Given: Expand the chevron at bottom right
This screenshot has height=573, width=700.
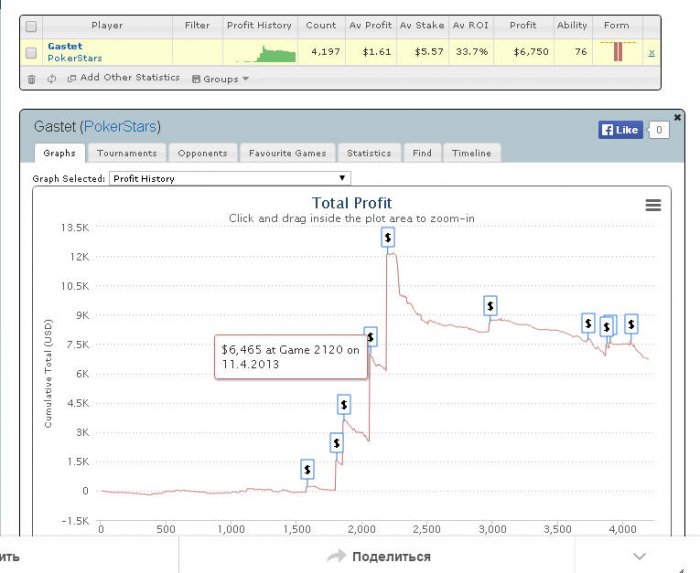Looking at the screenshot, I should click(639, 556).
